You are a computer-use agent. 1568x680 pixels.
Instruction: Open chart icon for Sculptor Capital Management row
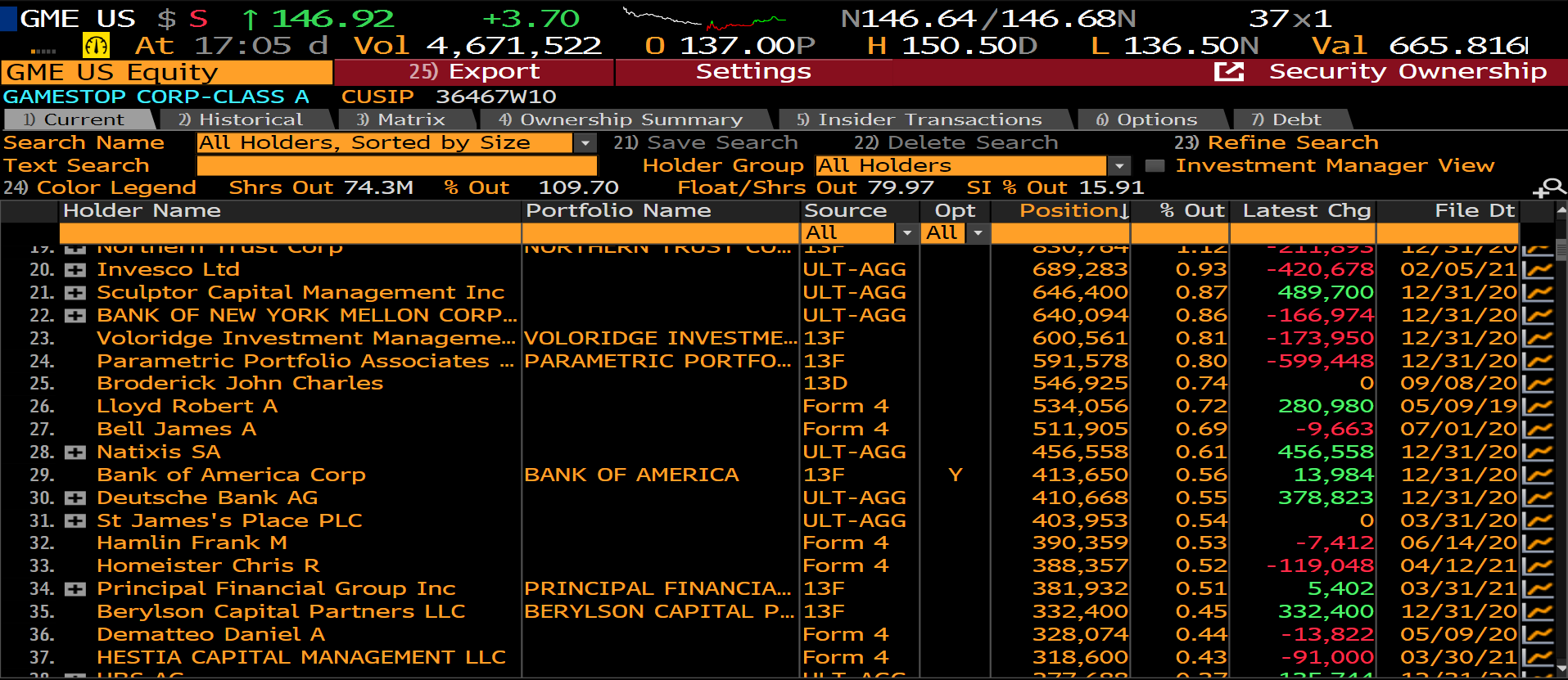pyautogui.click(x=1537, y=292)
